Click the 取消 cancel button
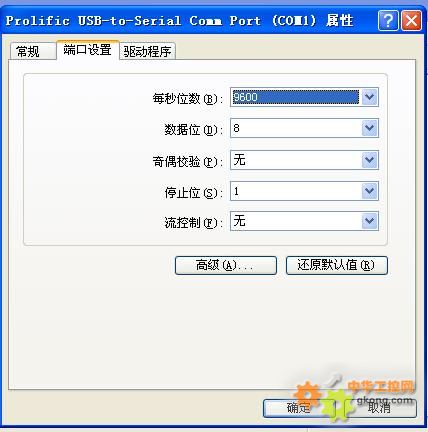Viewport: 428px width, 432px height. [380, 408]
